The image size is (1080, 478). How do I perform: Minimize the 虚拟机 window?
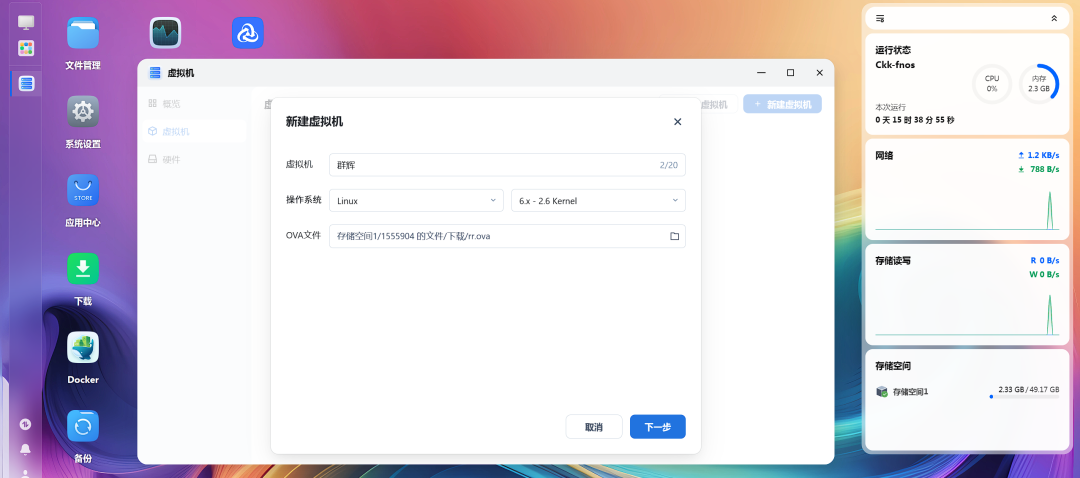(761, 72)
